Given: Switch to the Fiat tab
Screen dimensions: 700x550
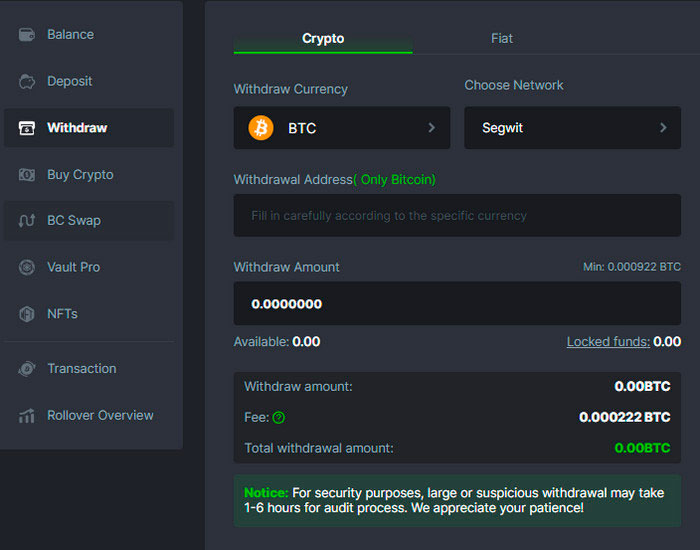Looking at the screenshot, I should click(502, 39).
